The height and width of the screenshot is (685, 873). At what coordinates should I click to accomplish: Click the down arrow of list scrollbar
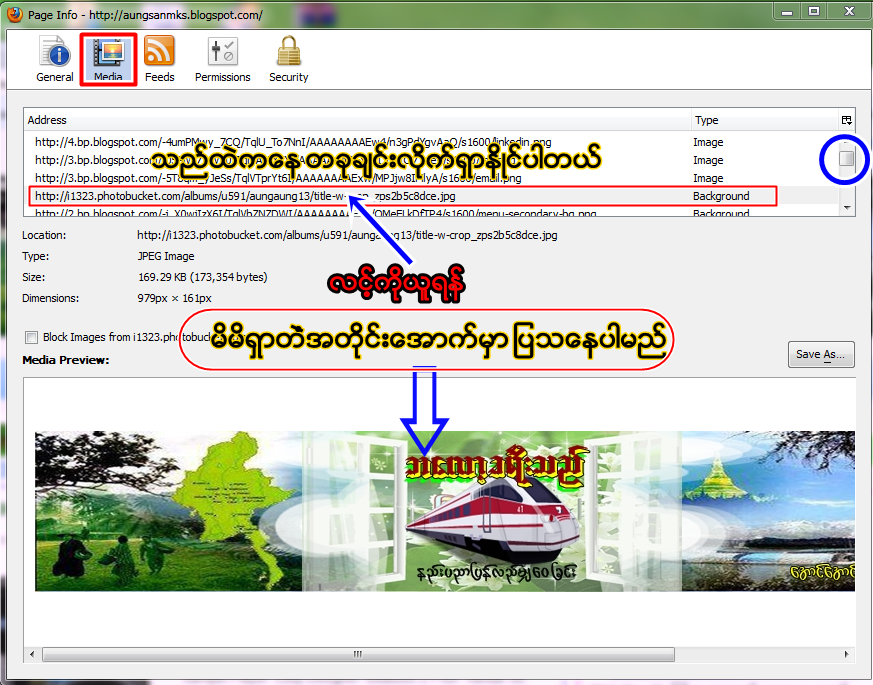pyautogui.click(x=847, y=208)
